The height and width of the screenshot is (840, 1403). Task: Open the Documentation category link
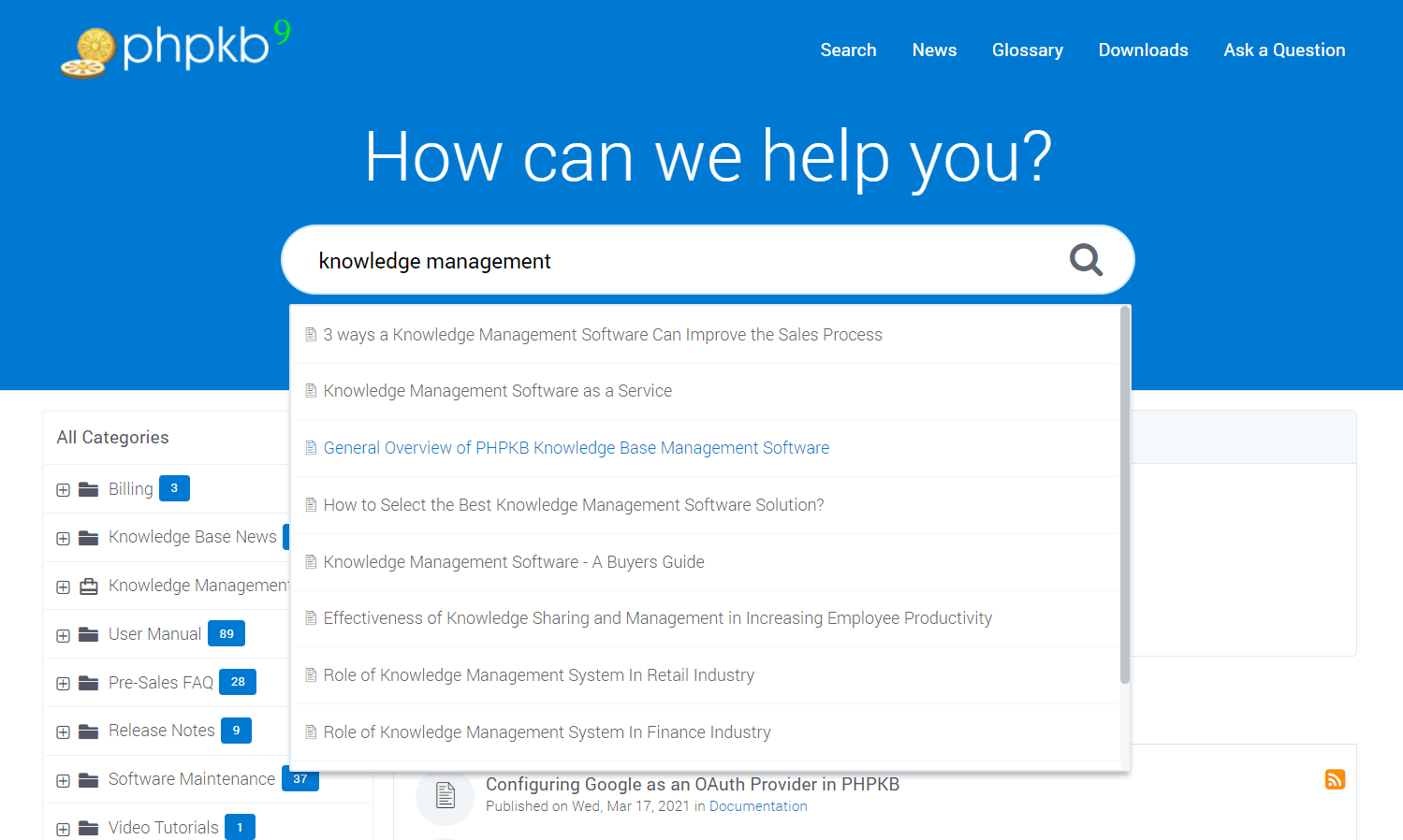tap(757, 806)
